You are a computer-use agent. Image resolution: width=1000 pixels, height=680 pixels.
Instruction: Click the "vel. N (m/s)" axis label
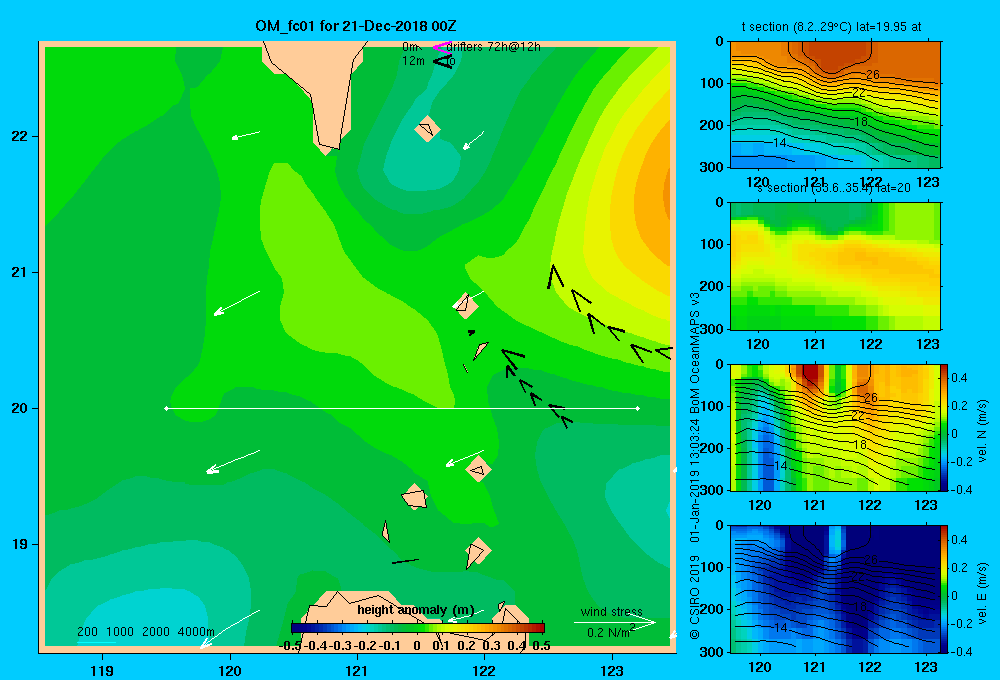click(x=983, y=431)
